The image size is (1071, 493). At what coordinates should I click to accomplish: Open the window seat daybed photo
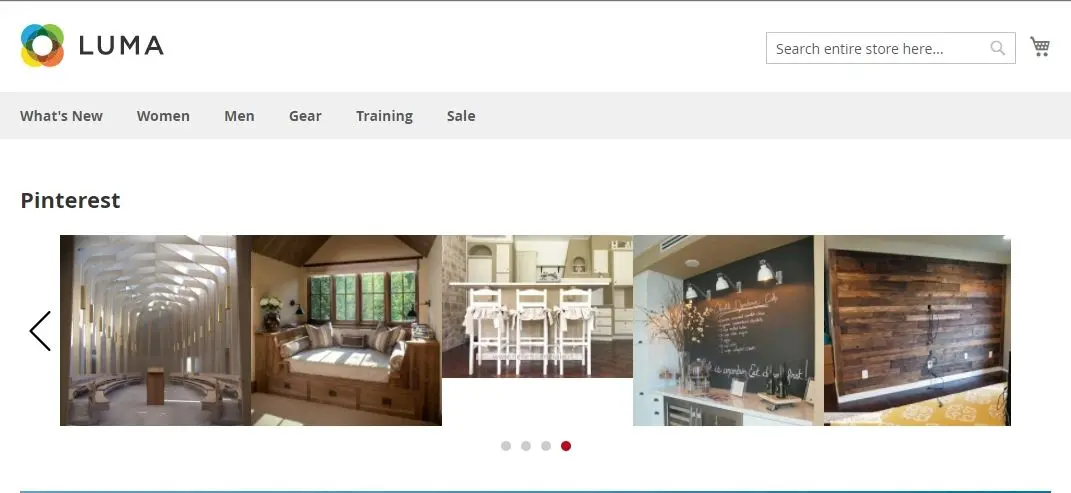point(346,330)
